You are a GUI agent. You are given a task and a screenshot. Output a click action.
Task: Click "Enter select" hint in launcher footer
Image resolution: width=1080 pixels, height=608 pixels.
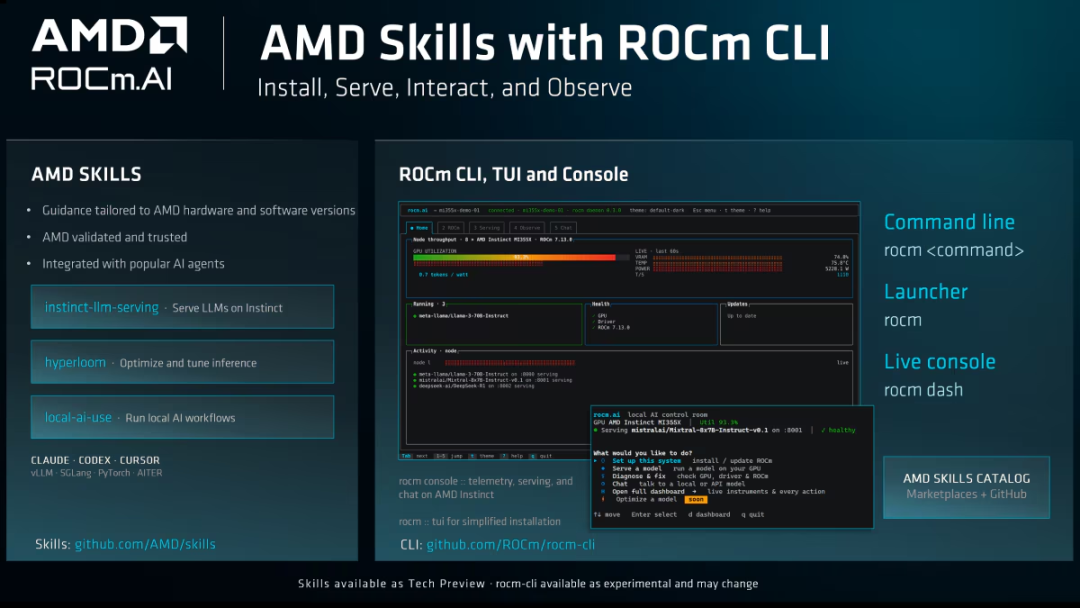click(654, 514)
